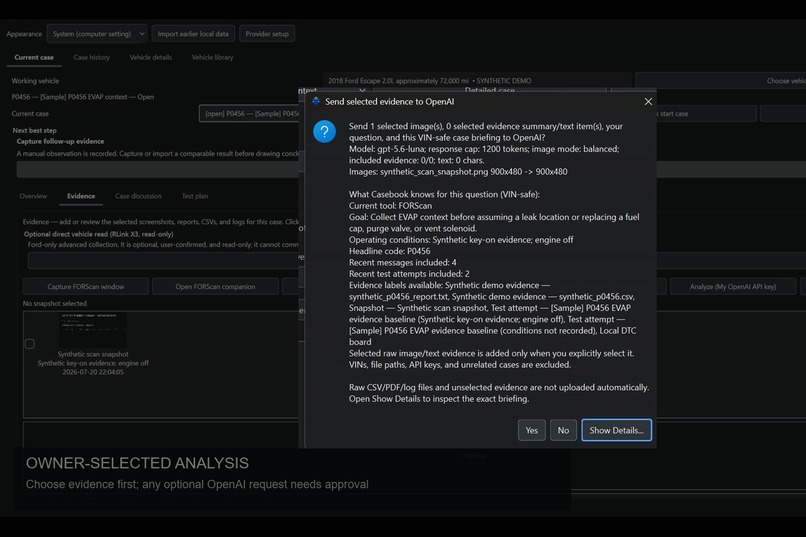Click the "Current tool: FORScan" line
This screenshot has width=806, height=537.
[390, 206]
